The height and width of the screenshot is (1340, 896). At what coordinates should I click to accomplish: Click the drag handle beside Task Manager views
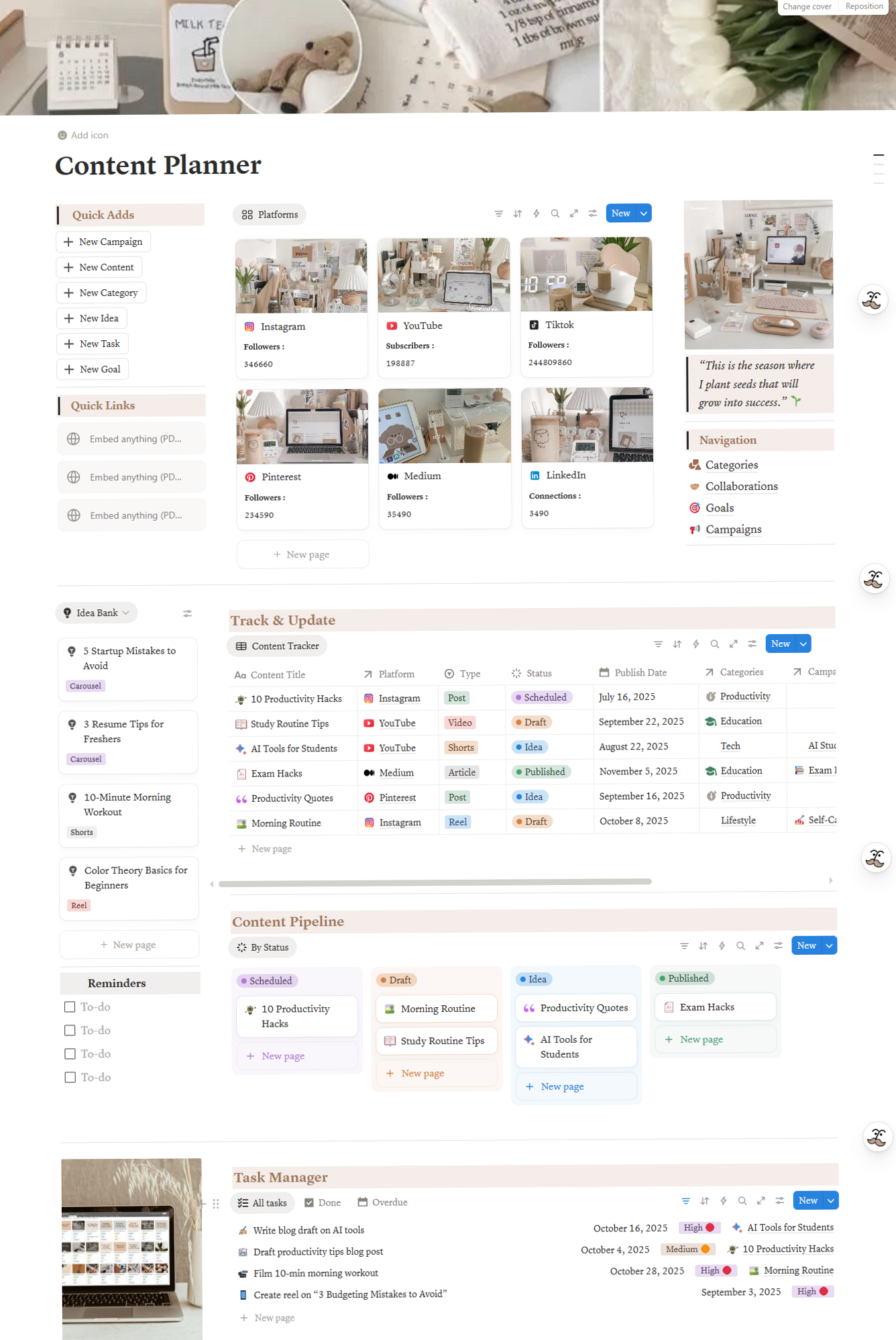pyautogui.click(x=215, y=1203)
